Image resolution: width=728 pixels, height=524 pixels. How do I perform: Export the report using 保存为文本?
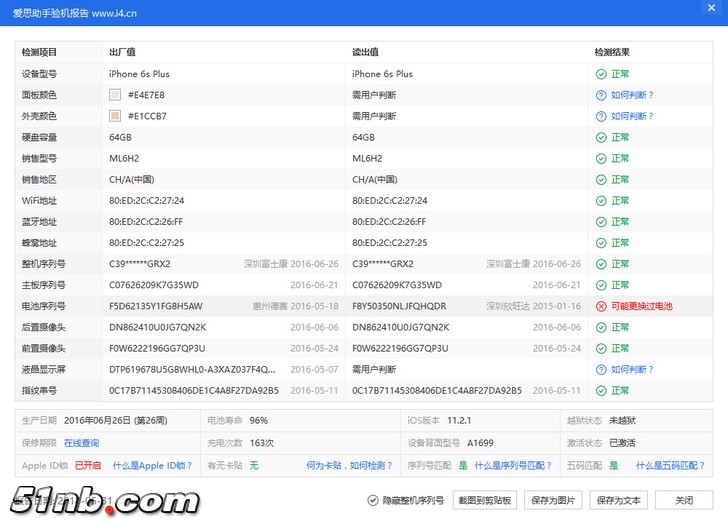coord(617,500)
